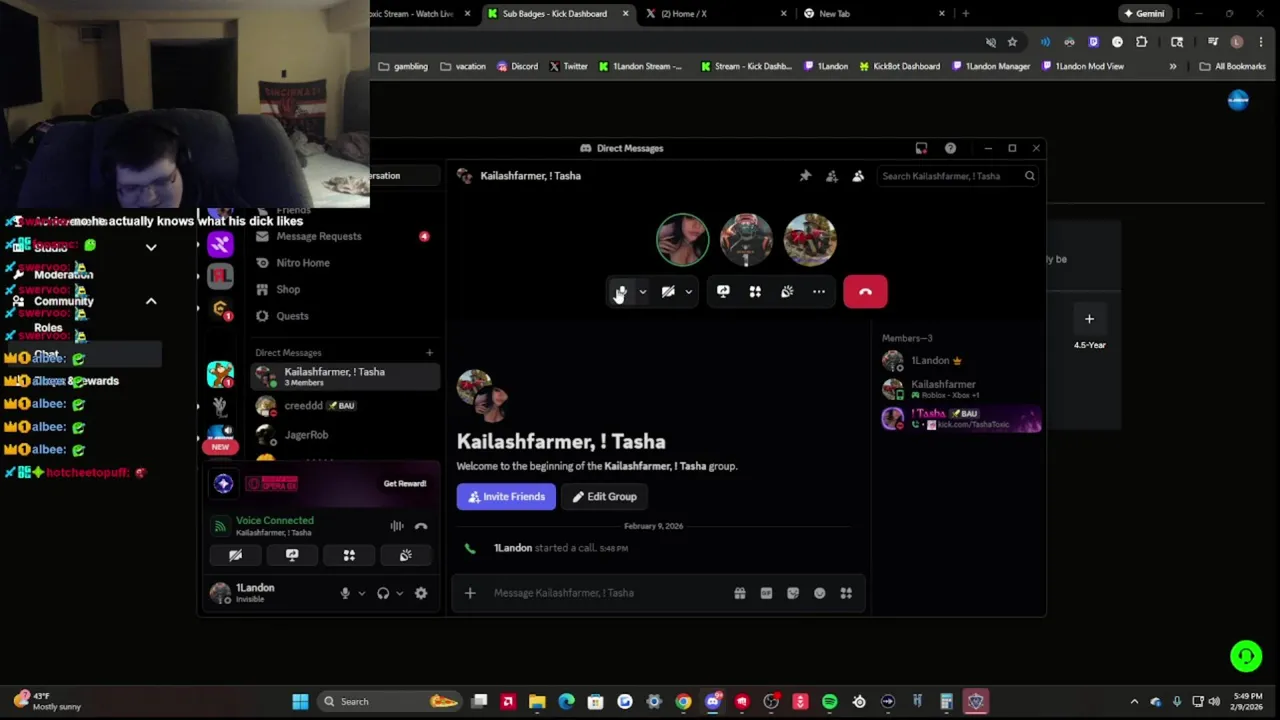This screenshot has width=1280, height=720.
Task: Disconnect from voice in Voice Connected panel
Action: [x=421, y=526]
